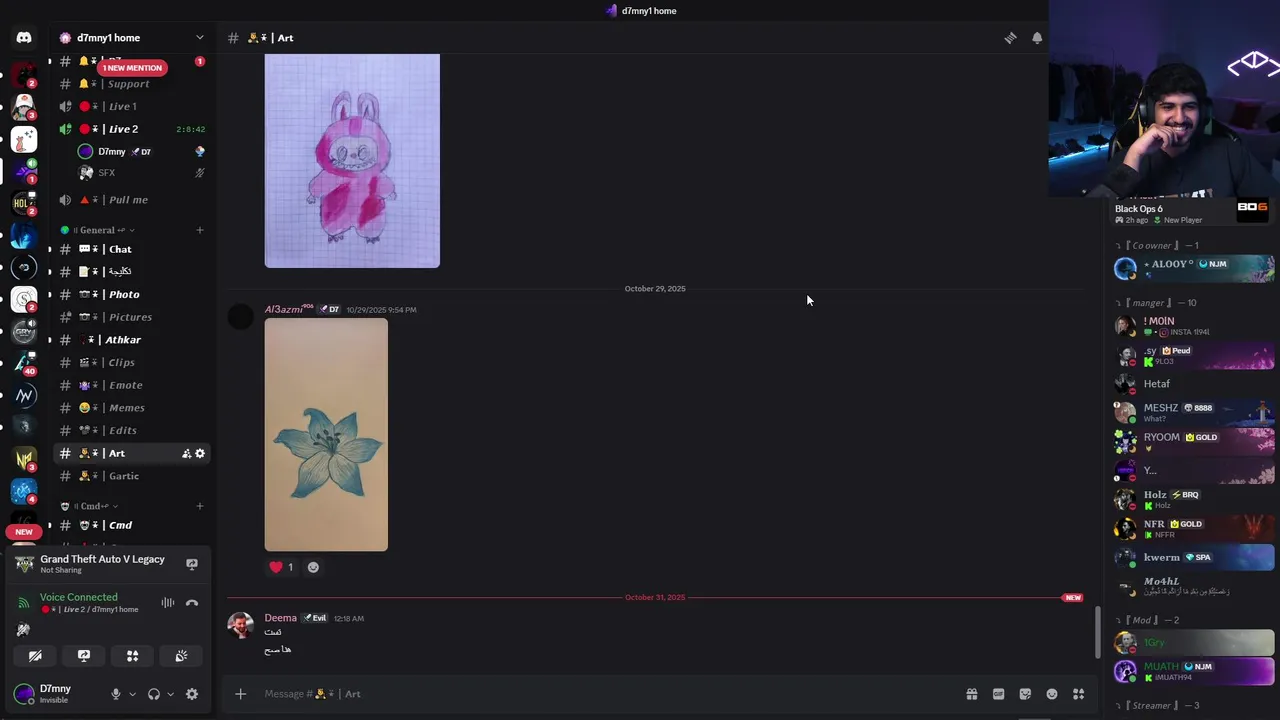
Task: Open member RYOOM in member list
Action: 1194,440
